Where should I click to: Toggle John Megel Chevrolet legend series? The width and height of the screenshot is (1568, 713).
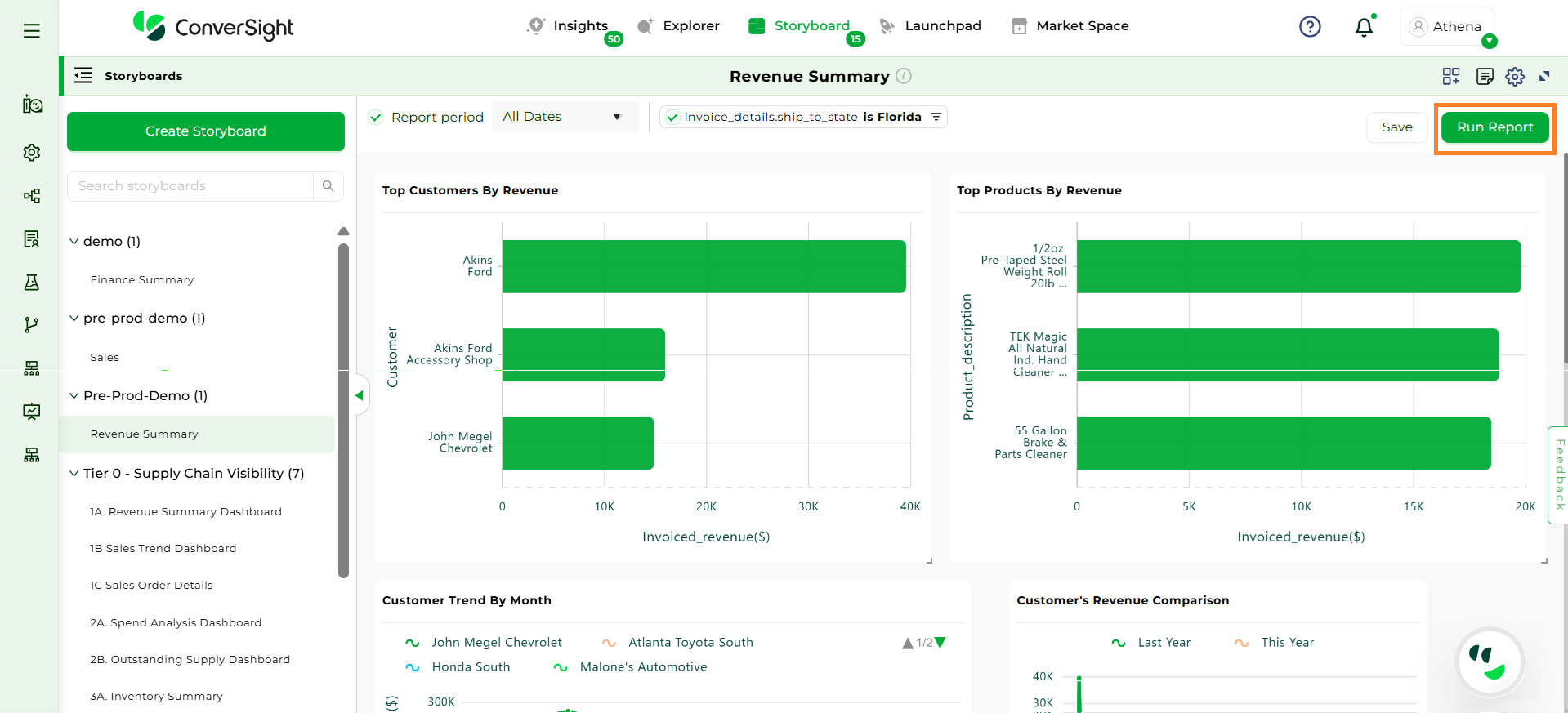tap(496, 643)
